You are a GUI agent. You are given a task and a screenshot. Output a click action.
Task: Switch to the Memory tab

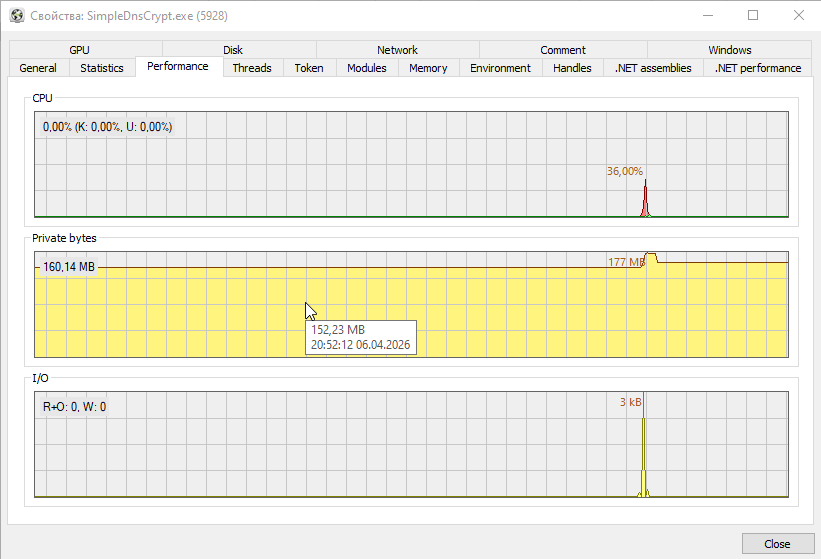[x=428, y=68]
